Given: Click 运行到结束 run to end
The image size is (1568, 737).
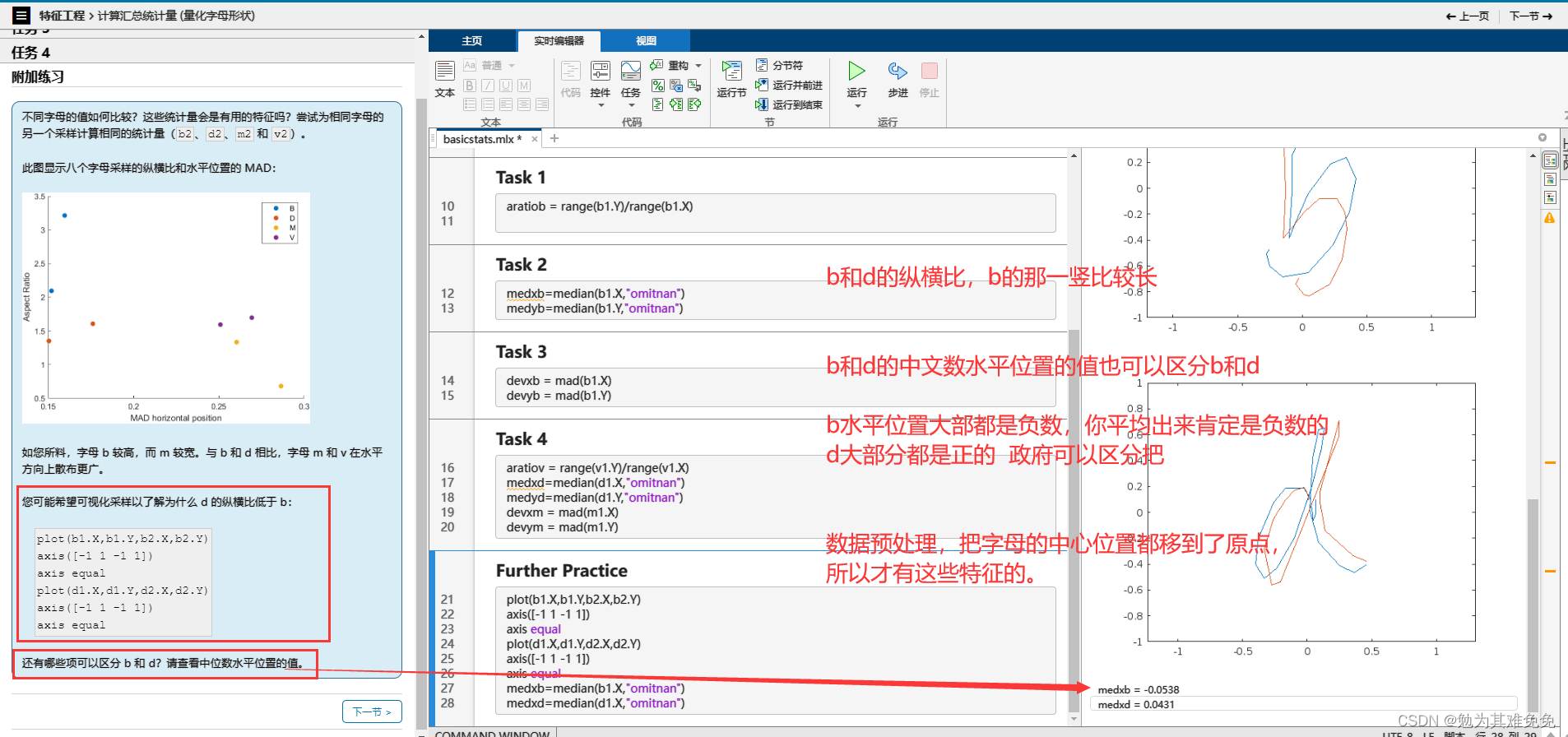Looking at the screenshot, I should 789,104.
